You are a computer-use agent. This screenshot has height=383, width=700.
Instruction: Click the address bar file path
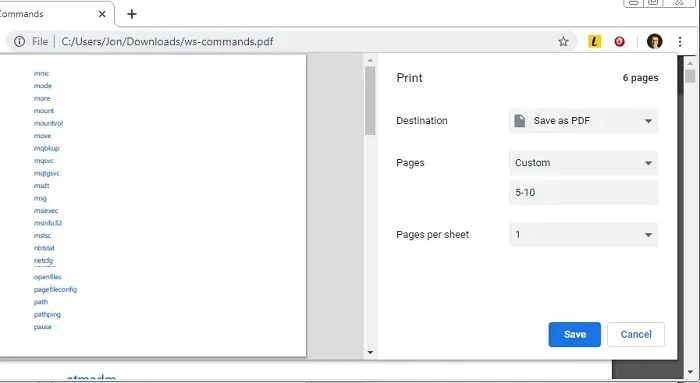167,42
